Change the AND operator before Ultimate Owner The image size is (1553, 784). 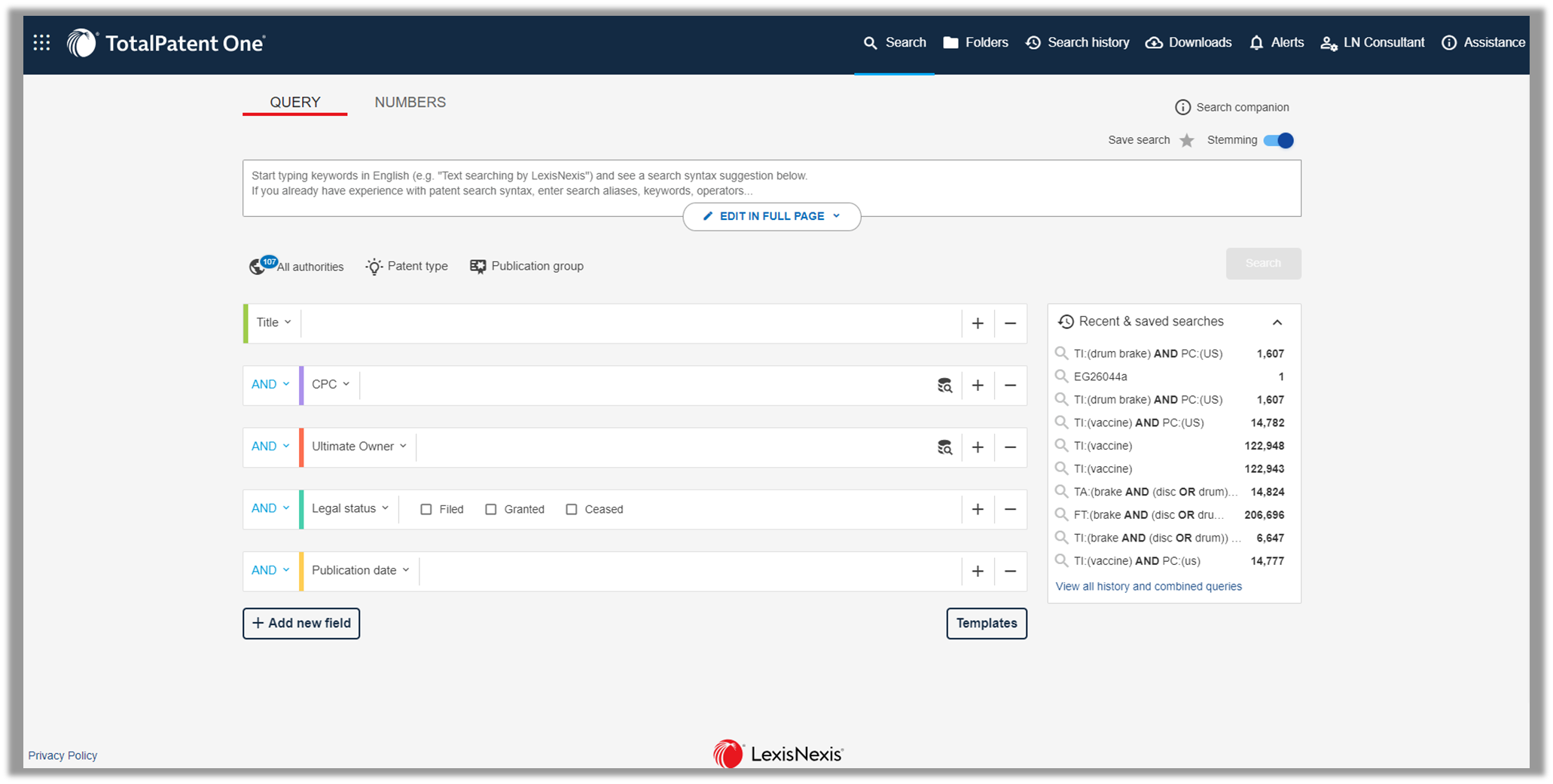[x=270, y=446]
